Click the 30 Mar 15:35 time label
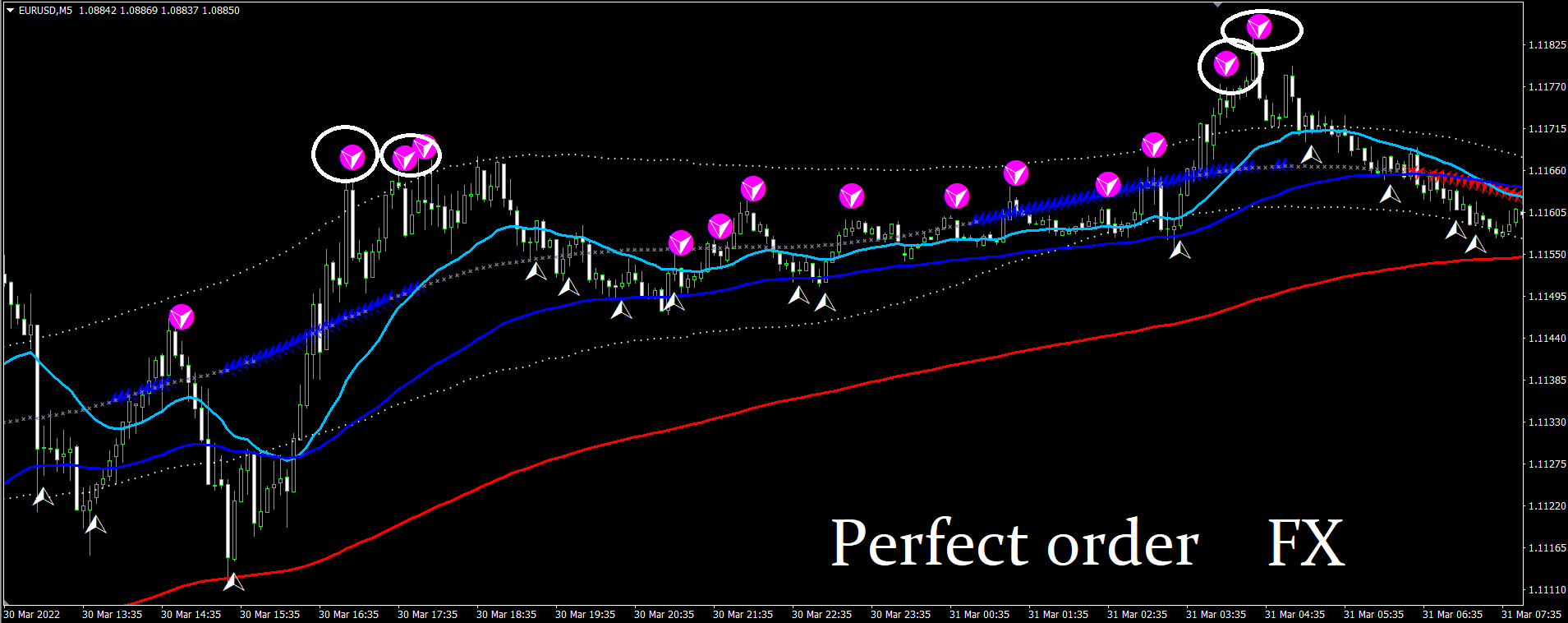Screen dimensions: 1568x623 point(269,615)
